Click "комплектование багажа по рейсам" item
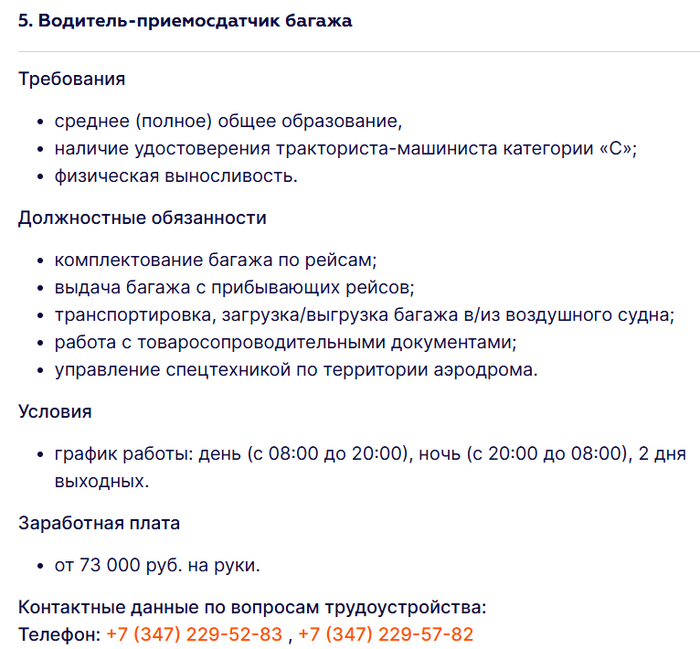700x649 pixels. (215, 260)
